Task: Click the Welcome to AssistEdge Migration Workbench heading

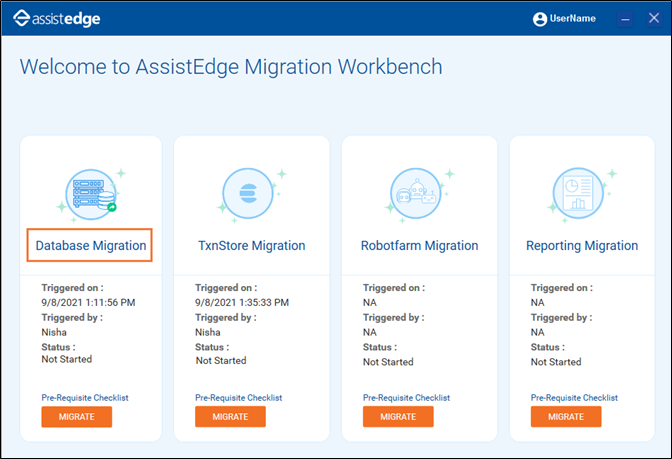Action: coord(231,67)
